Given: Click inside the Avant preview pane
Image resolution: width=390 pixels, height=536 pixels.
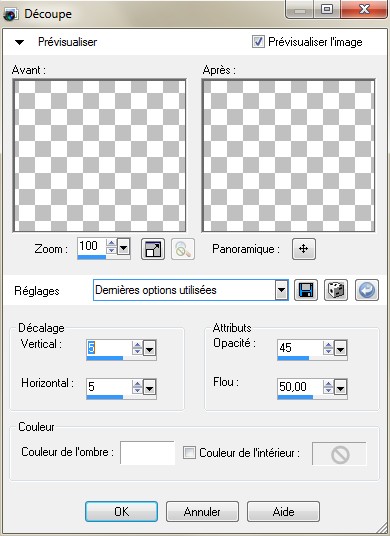Looking at the screenshot, I should (99, 156).
